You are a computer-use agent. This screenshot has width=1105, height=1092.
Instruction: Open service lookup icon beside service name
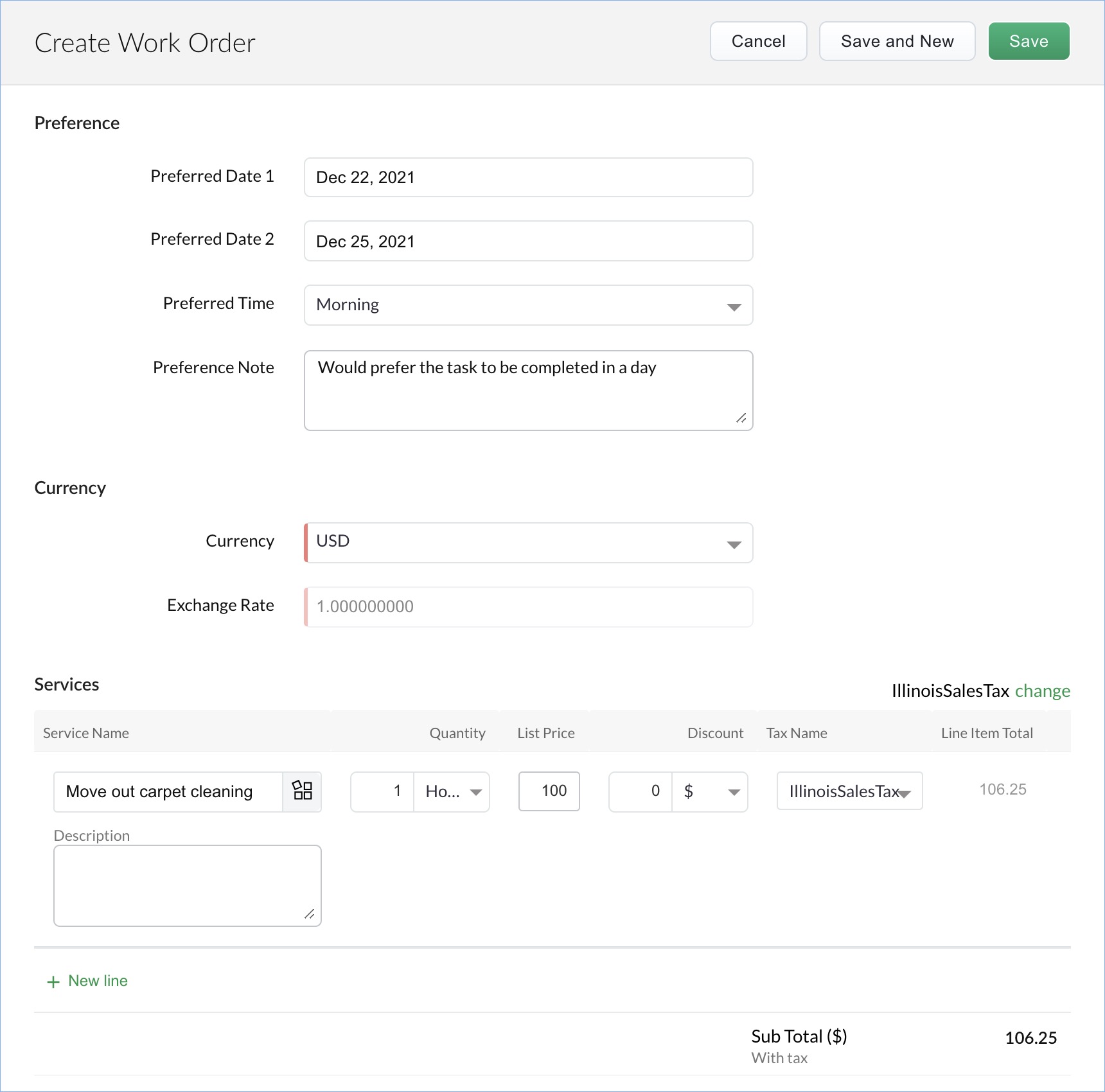pyautogui.click(x=302, y=791)
